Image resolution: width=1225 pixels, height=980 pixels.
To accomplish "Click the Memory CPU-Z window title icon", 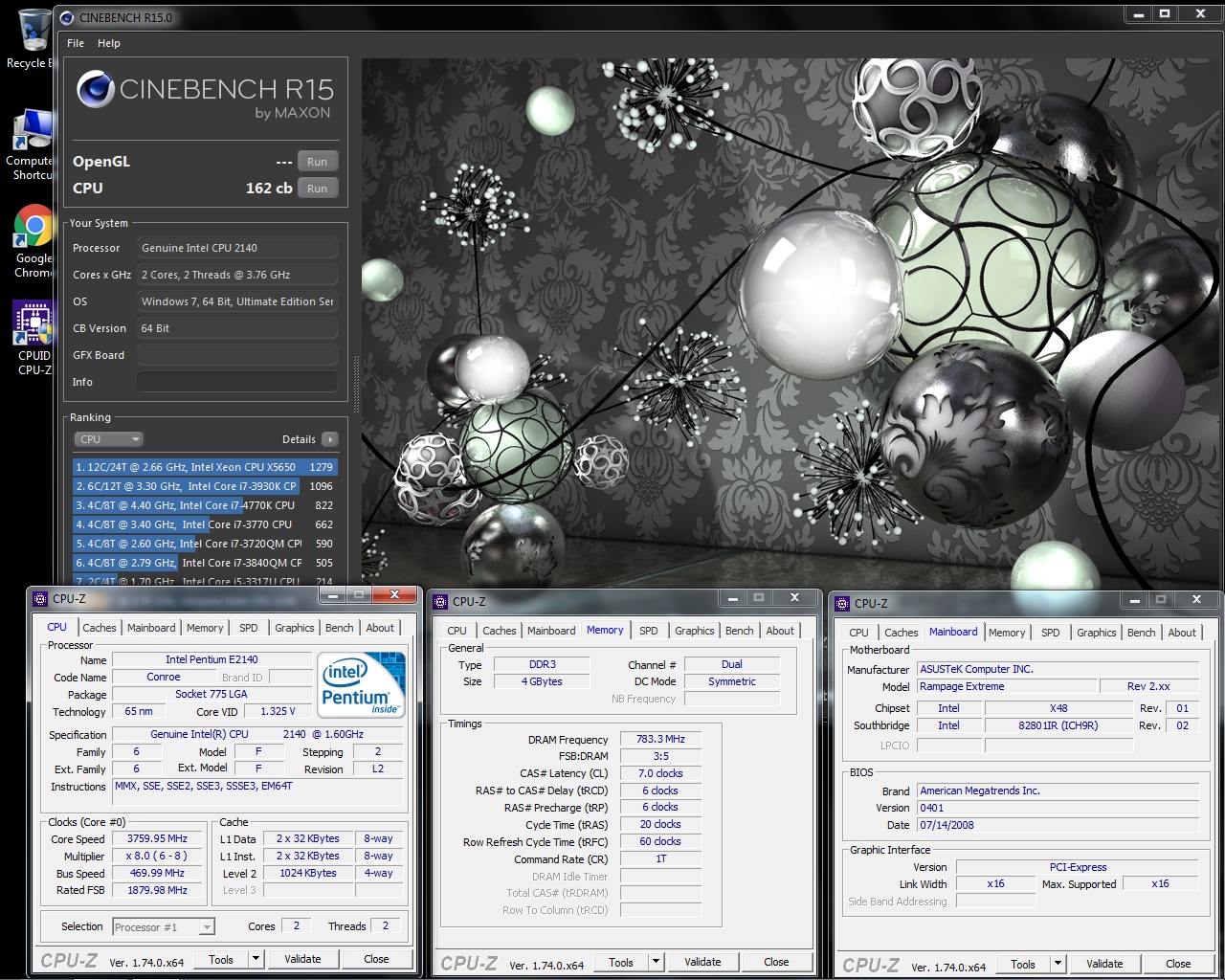I will (x=440, y=602).
